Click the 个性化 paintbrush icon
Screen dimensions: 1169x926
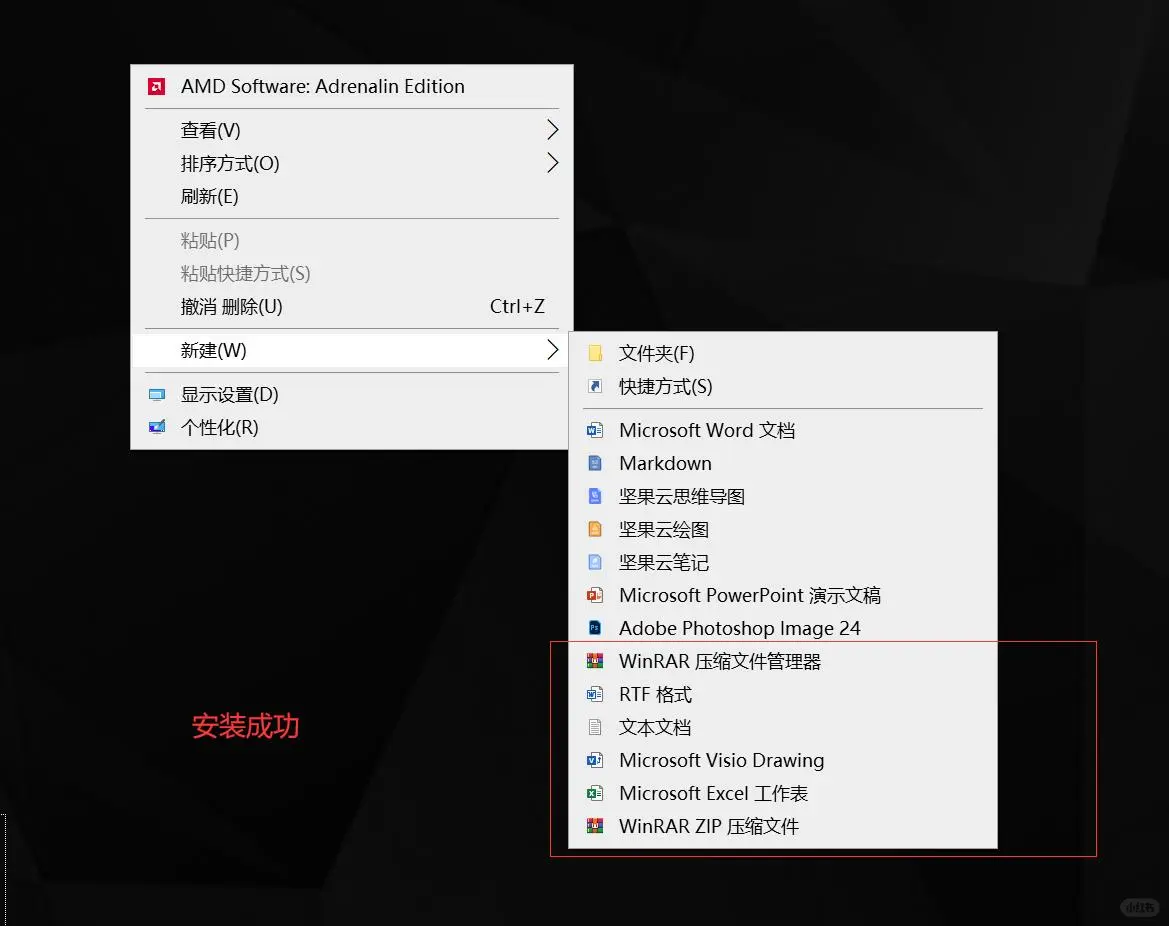(x=157, y=427)
